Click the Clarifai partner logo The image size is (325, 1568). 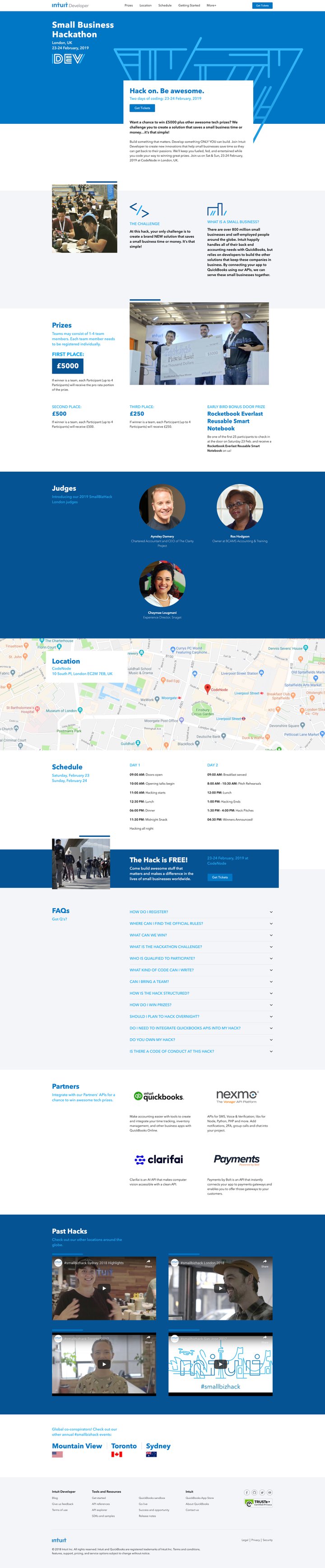click(x=158, y=1160)
